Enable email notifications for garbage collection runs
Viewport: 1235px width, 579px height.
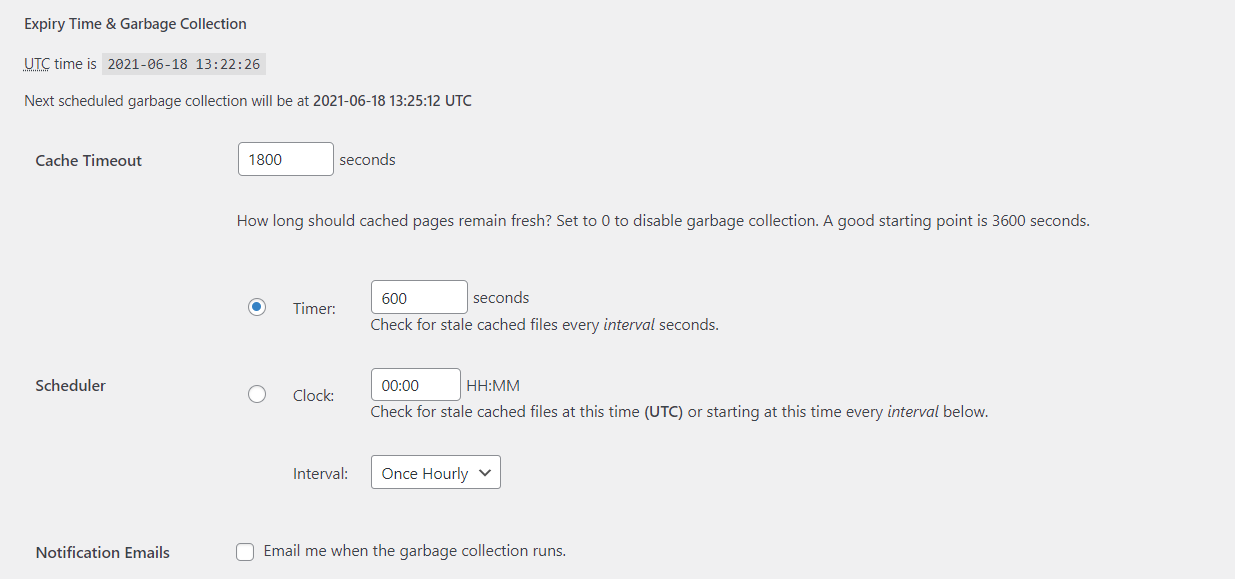click(x=245, y=550)
